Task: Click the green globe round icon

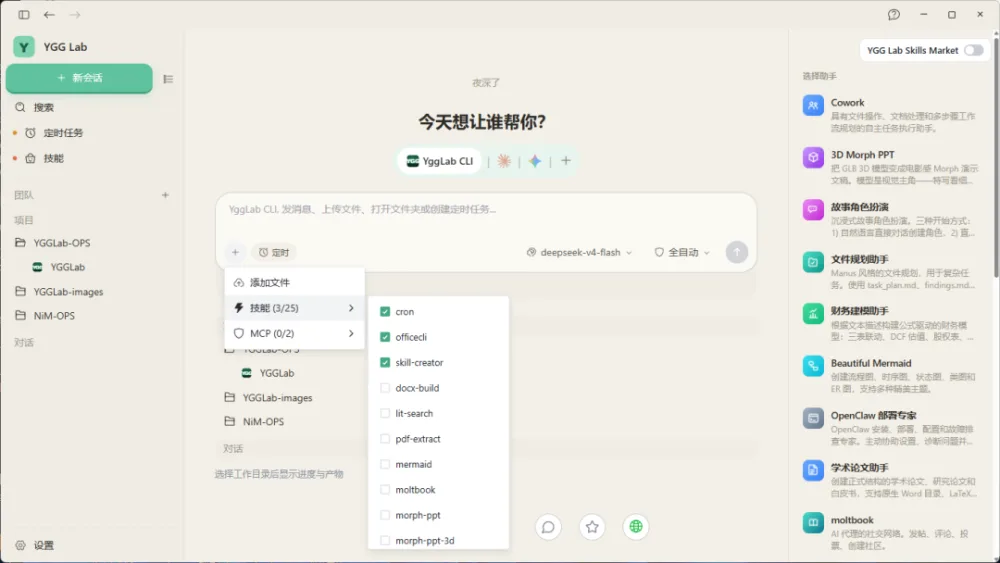Action: point(636,527)
